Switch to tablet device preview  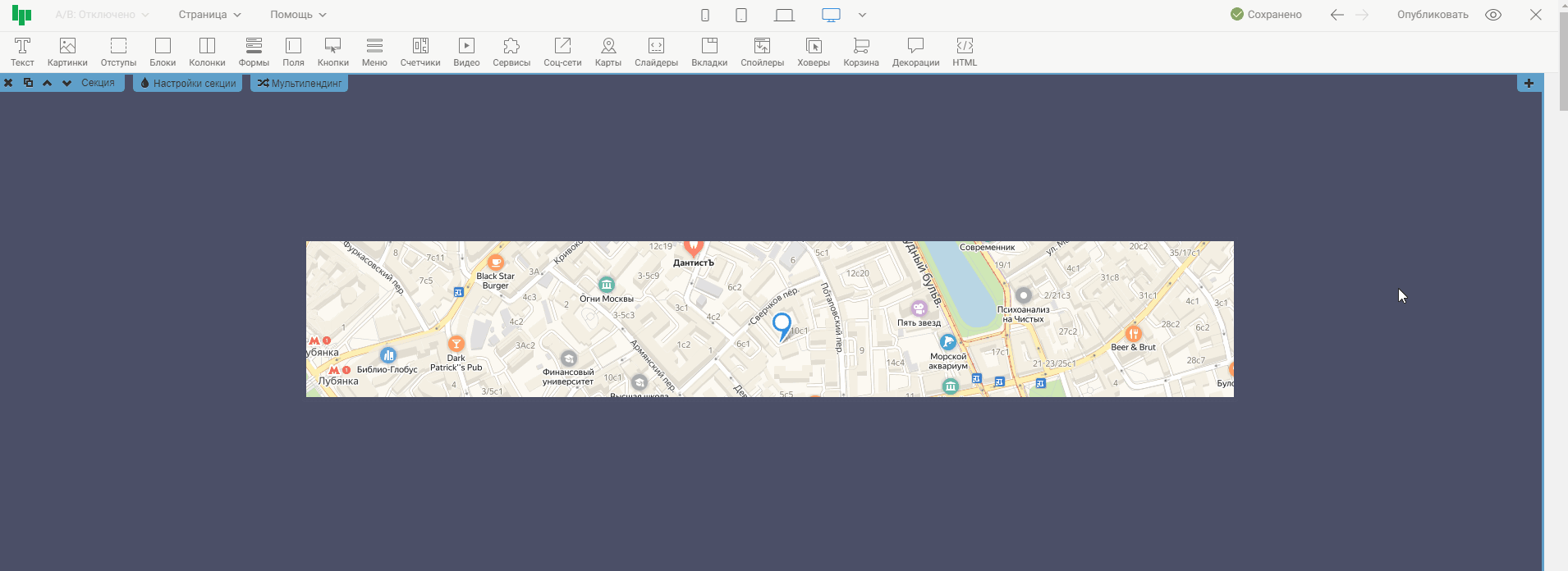(x=741, y=15)
